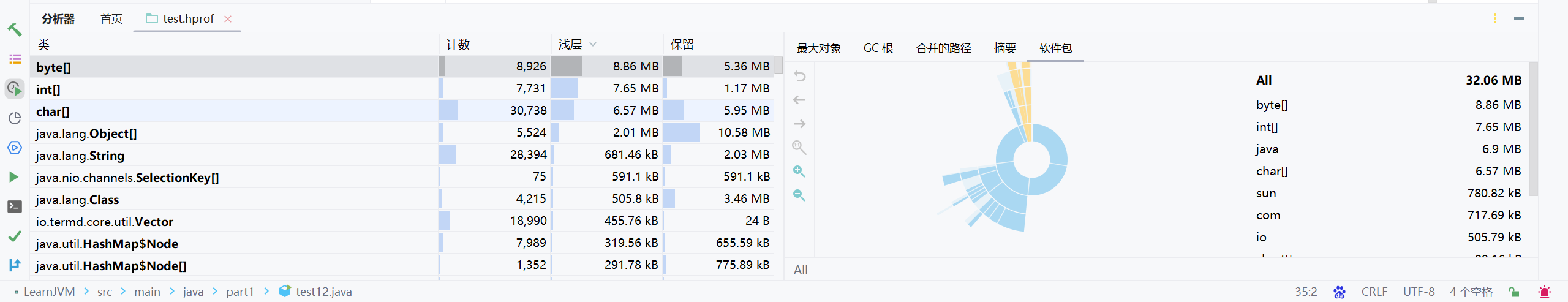Click the test12.java breadcrumb
The width and height of the screenshot is (1568, 302).
pyautogui.click(x=323, y=292)
